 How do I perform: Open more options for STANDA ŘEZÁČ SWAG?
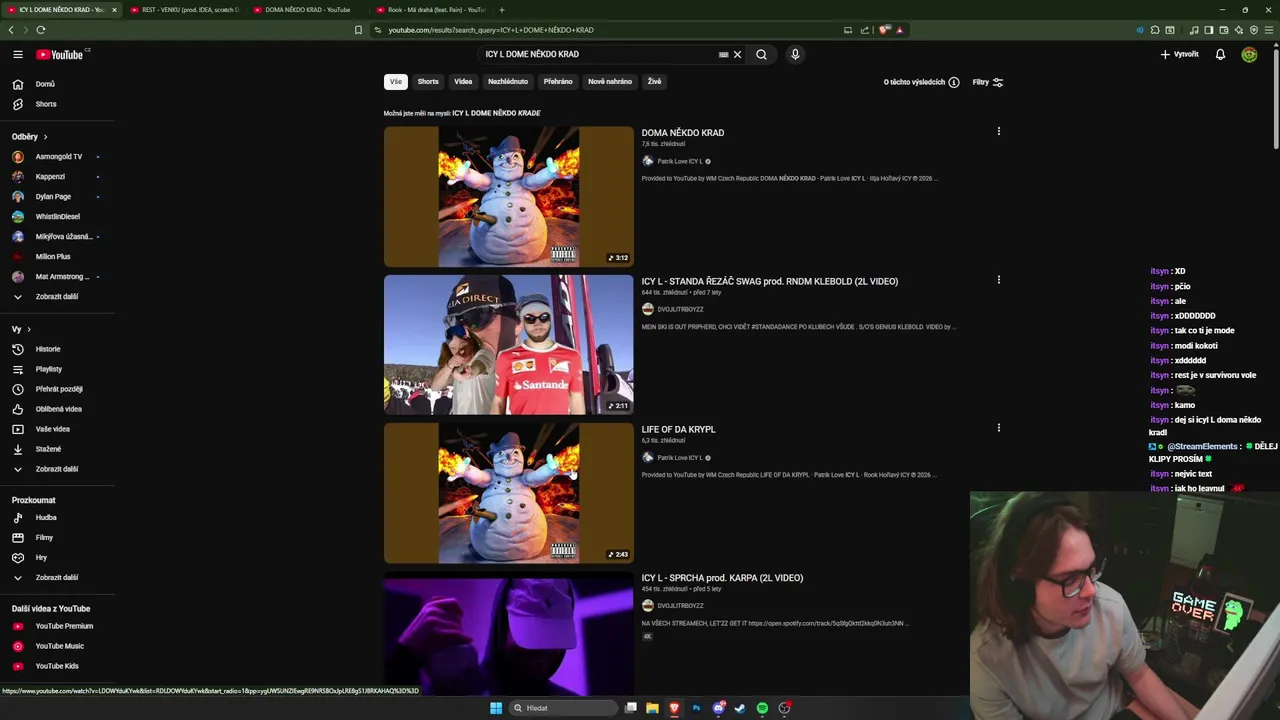tap(998, 280)
